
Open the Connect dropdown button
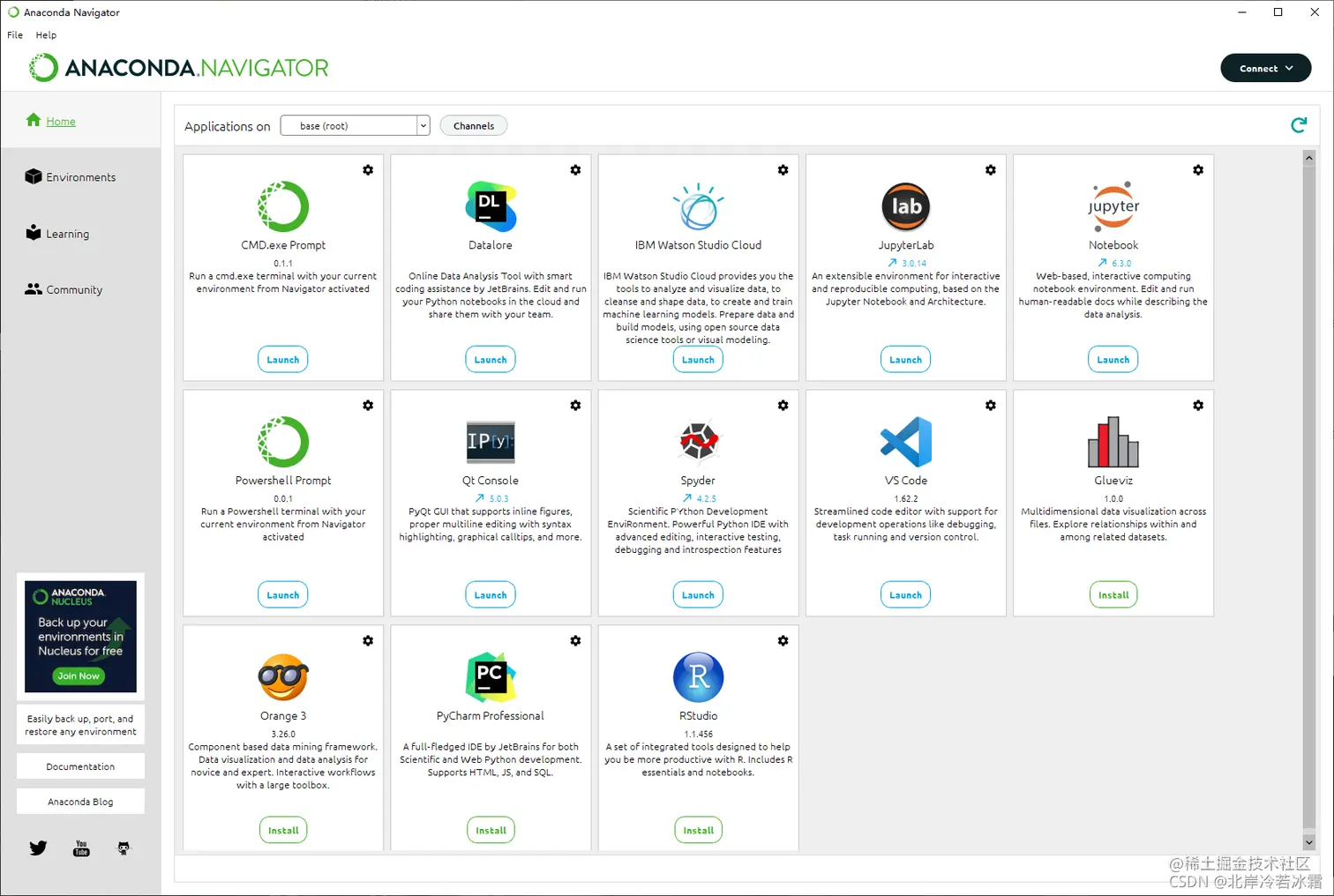click(1266, 68)
